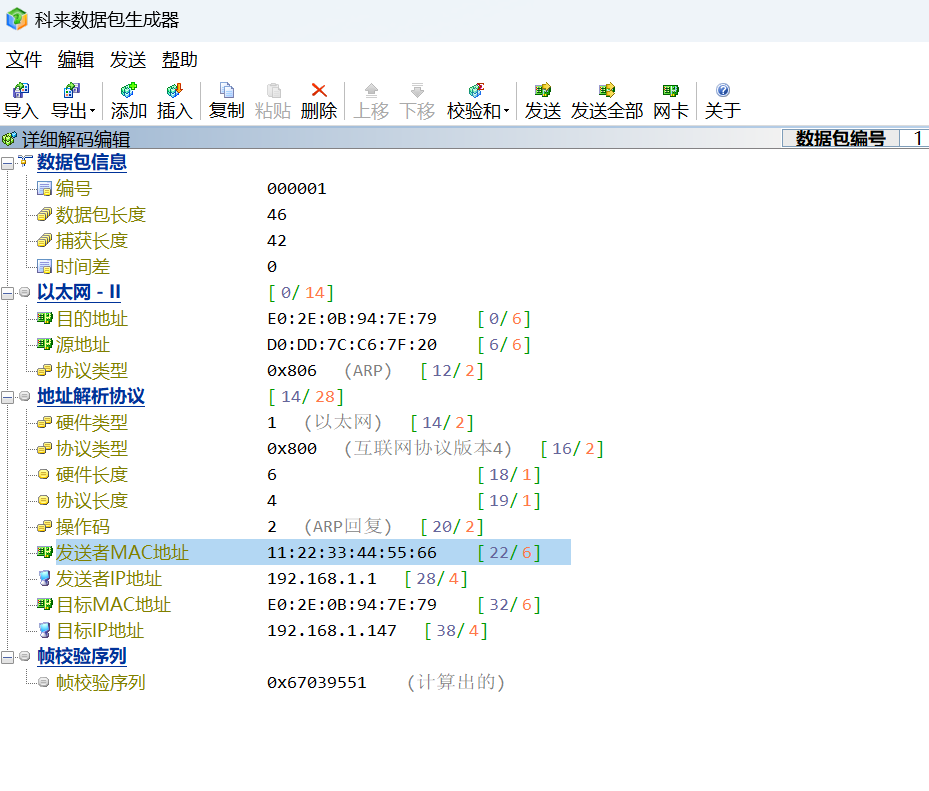Open the 编辑 (Edit) menu
Image resolution: width=929 pixels, height=791 pixels.
[x=76, y=60]
